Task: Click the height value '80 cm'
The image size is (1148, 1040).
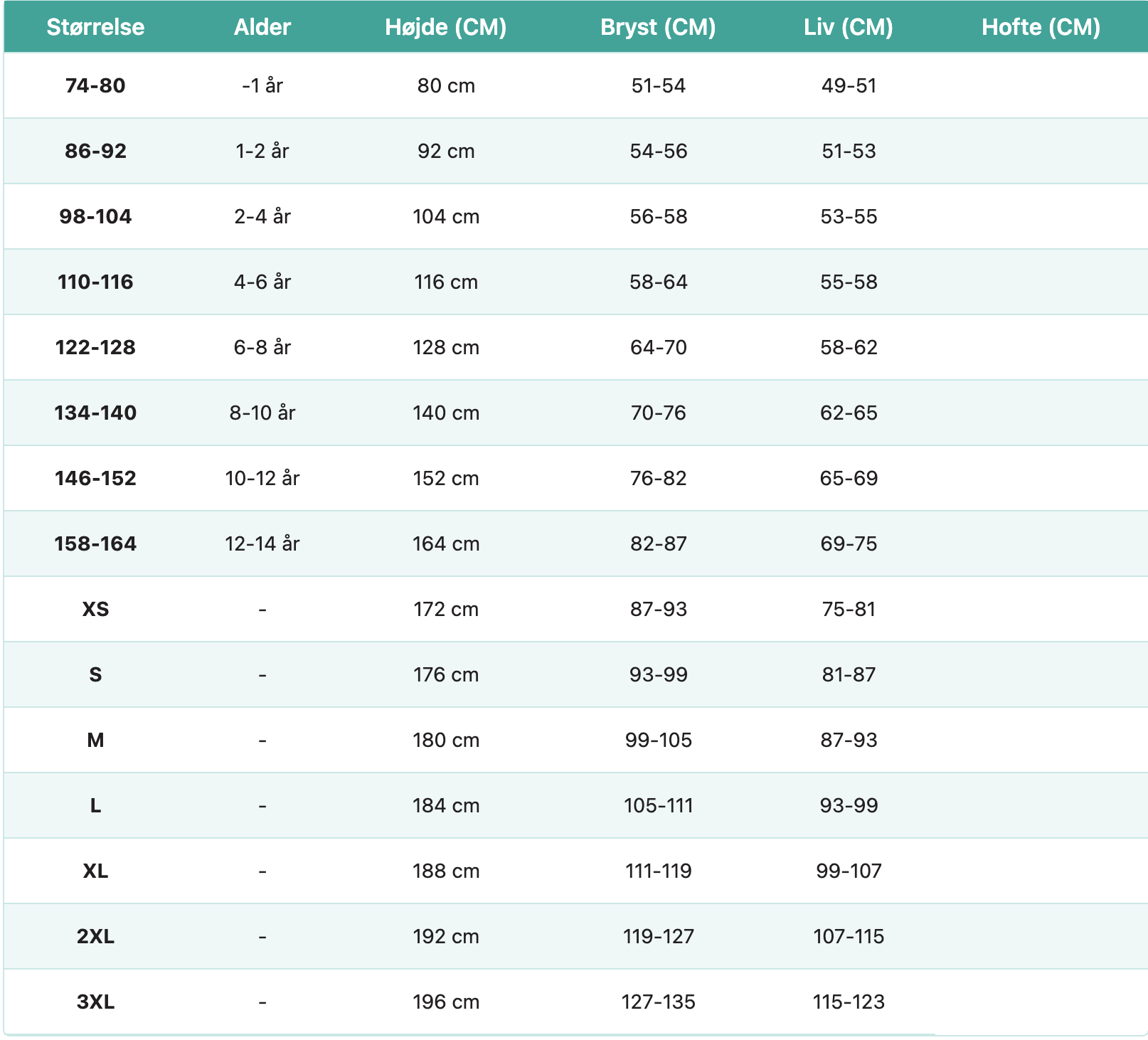Action: [x=446, y=85]
